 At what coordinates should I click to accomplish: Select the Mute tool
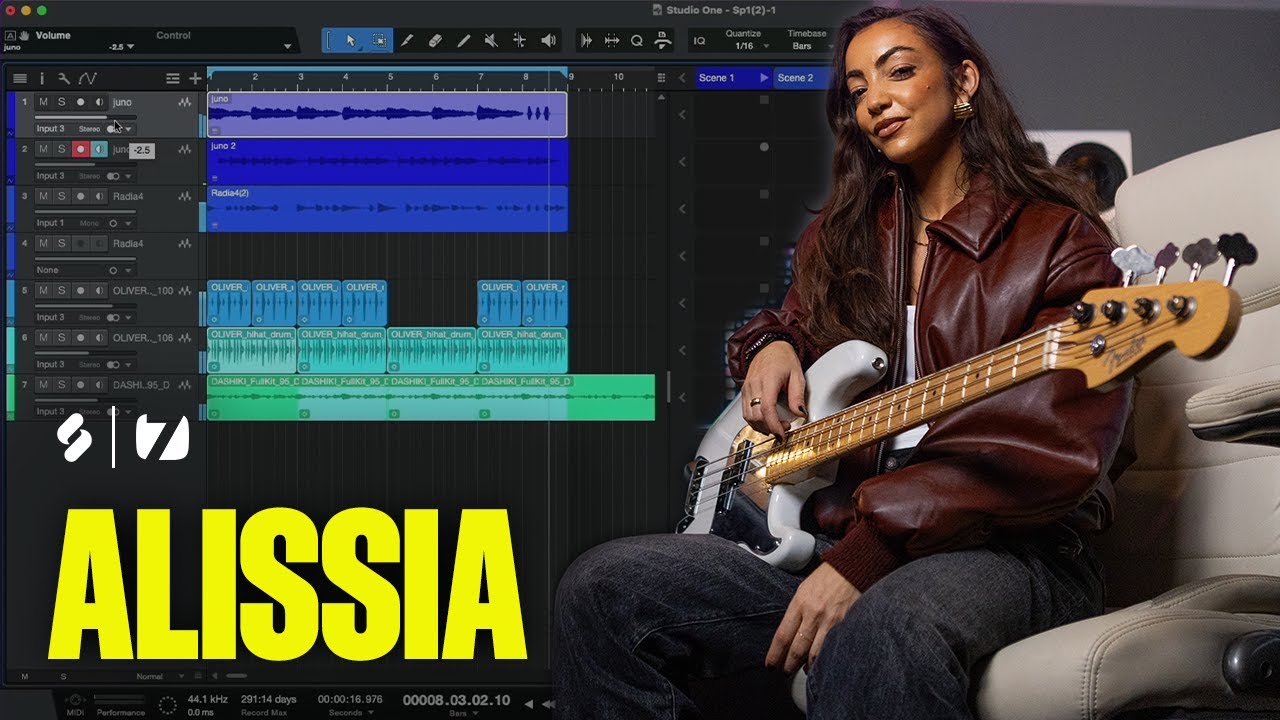pyautogui.click(x=491, y=41)
